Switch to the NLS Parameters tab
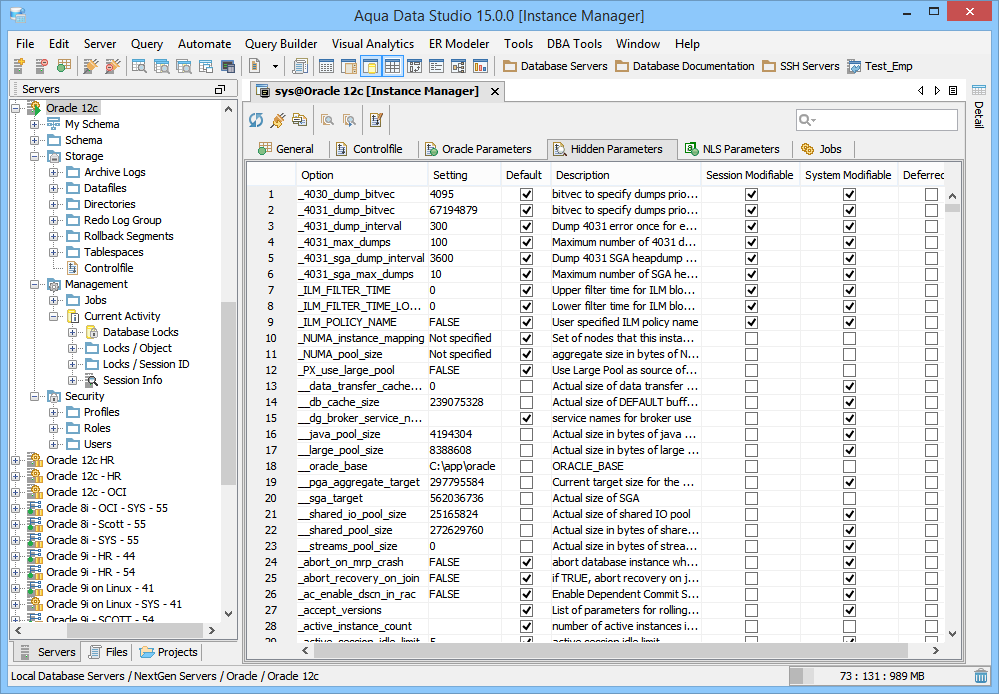The height and width of the screenshot is (694, 999). click(732, 149)
